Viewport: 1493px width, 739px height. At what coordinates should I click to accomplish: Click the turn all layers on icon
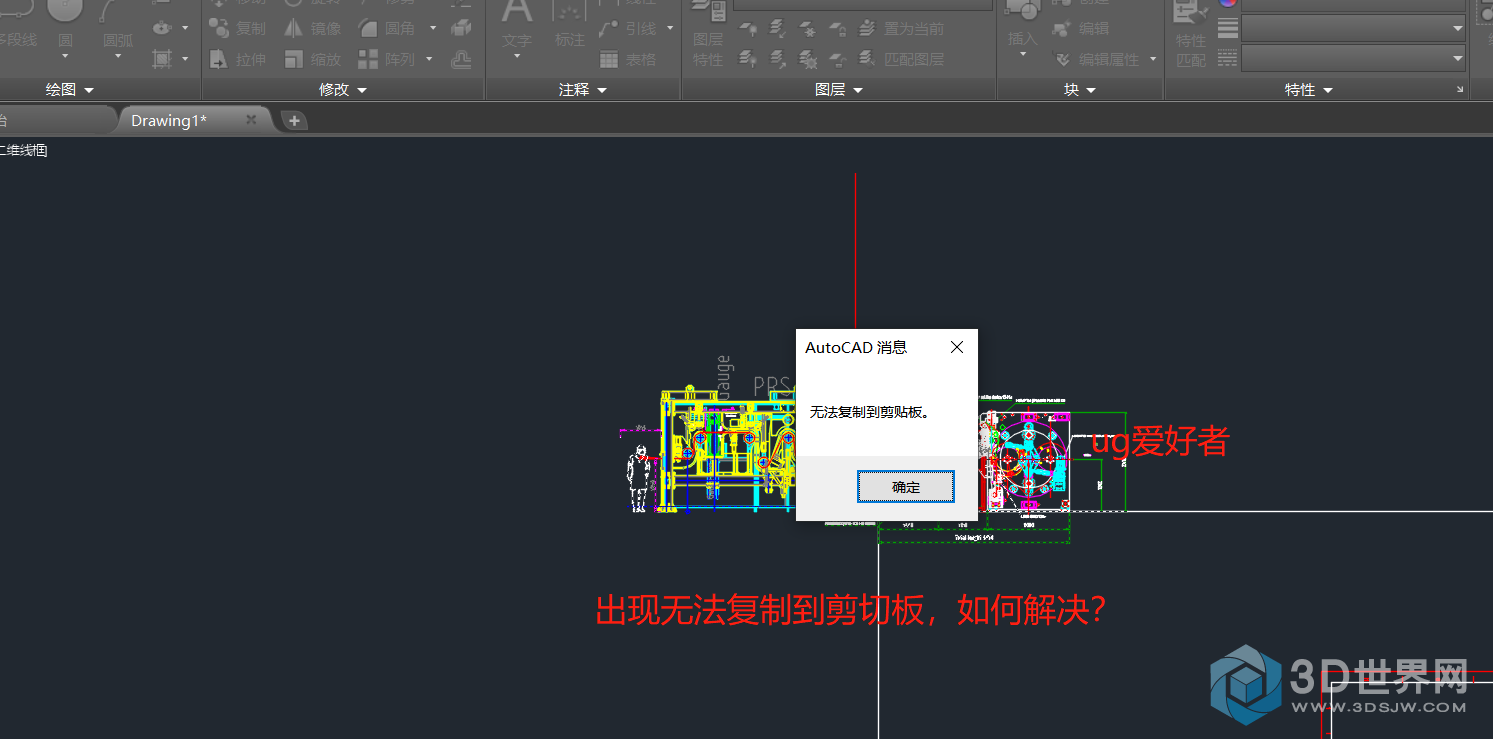coord(747,60)
